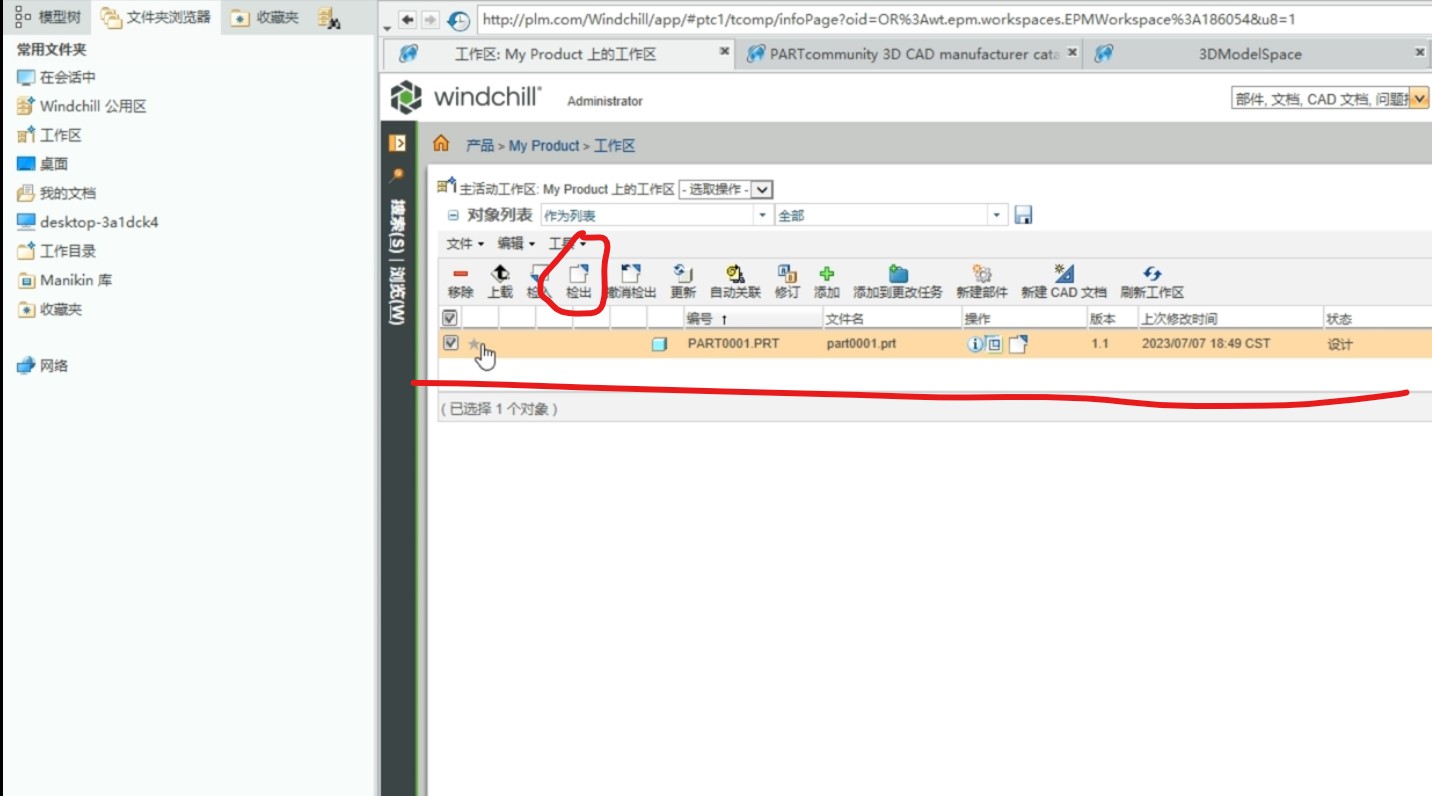
Task: Open the 工具 menu
Action: (x=567, y=243)
